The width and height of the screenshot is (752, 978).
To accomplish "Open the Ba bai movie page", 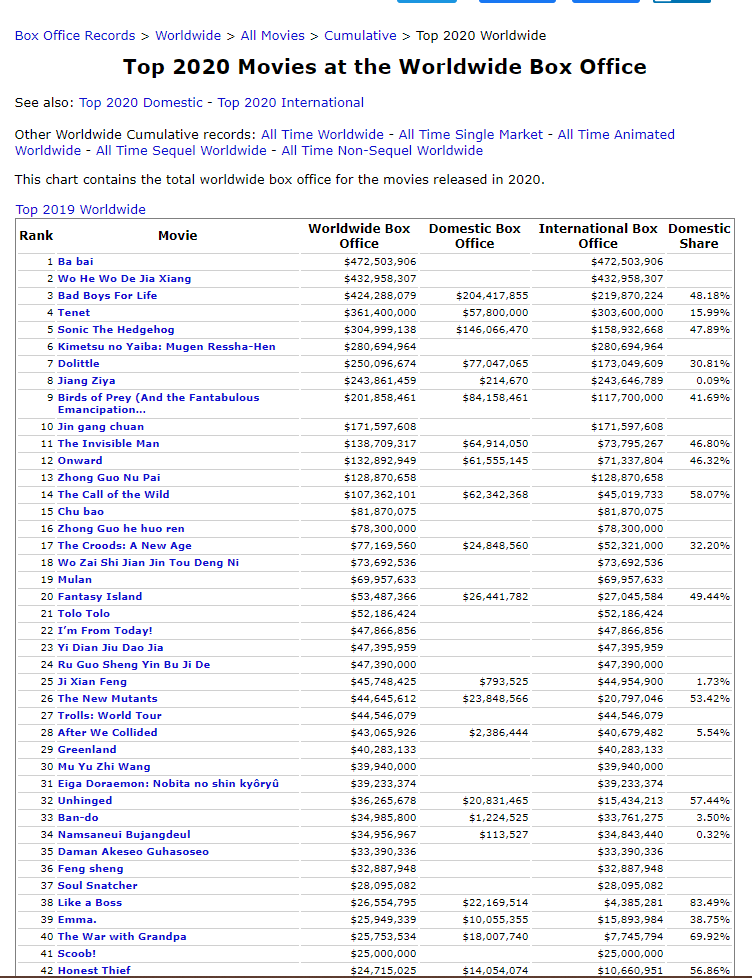I will [75, 261].
